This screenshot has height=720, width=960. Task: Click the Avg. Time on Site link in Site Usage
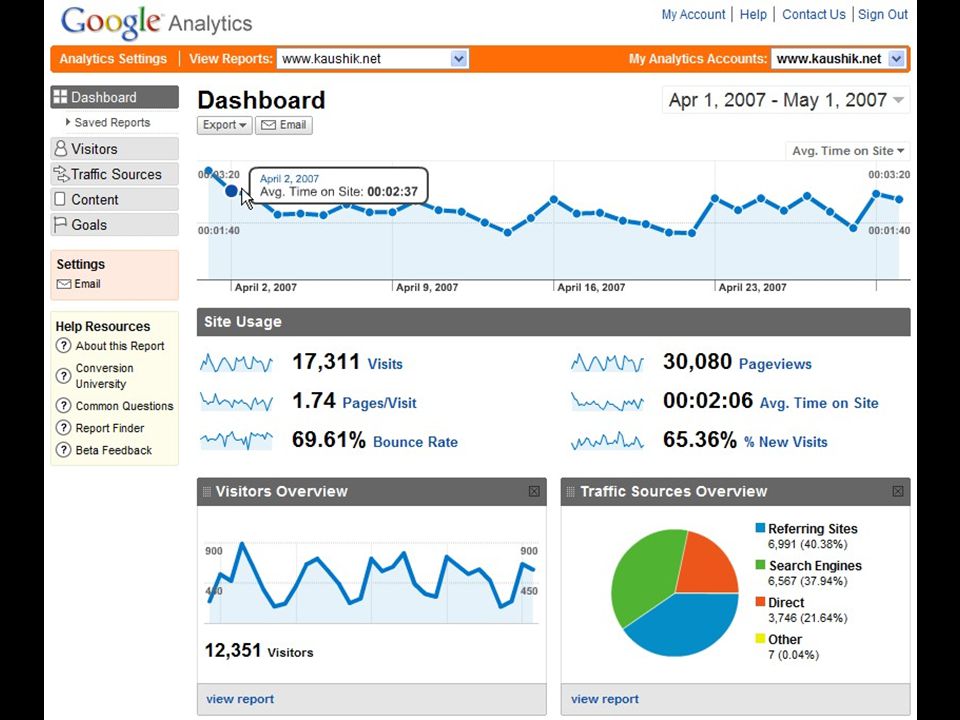coord(819,403)
